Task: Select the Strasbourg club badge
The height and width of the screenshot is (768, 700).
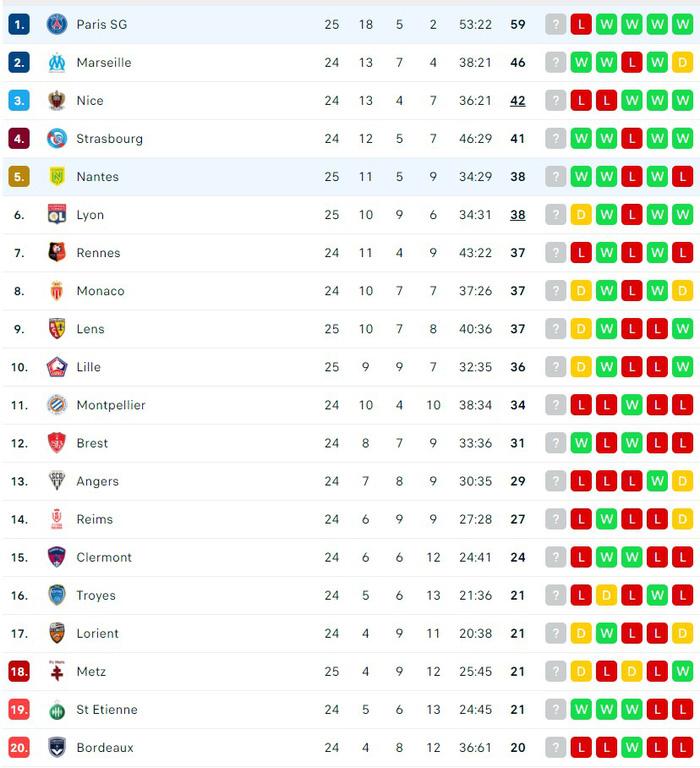Action: coord(57,139)
